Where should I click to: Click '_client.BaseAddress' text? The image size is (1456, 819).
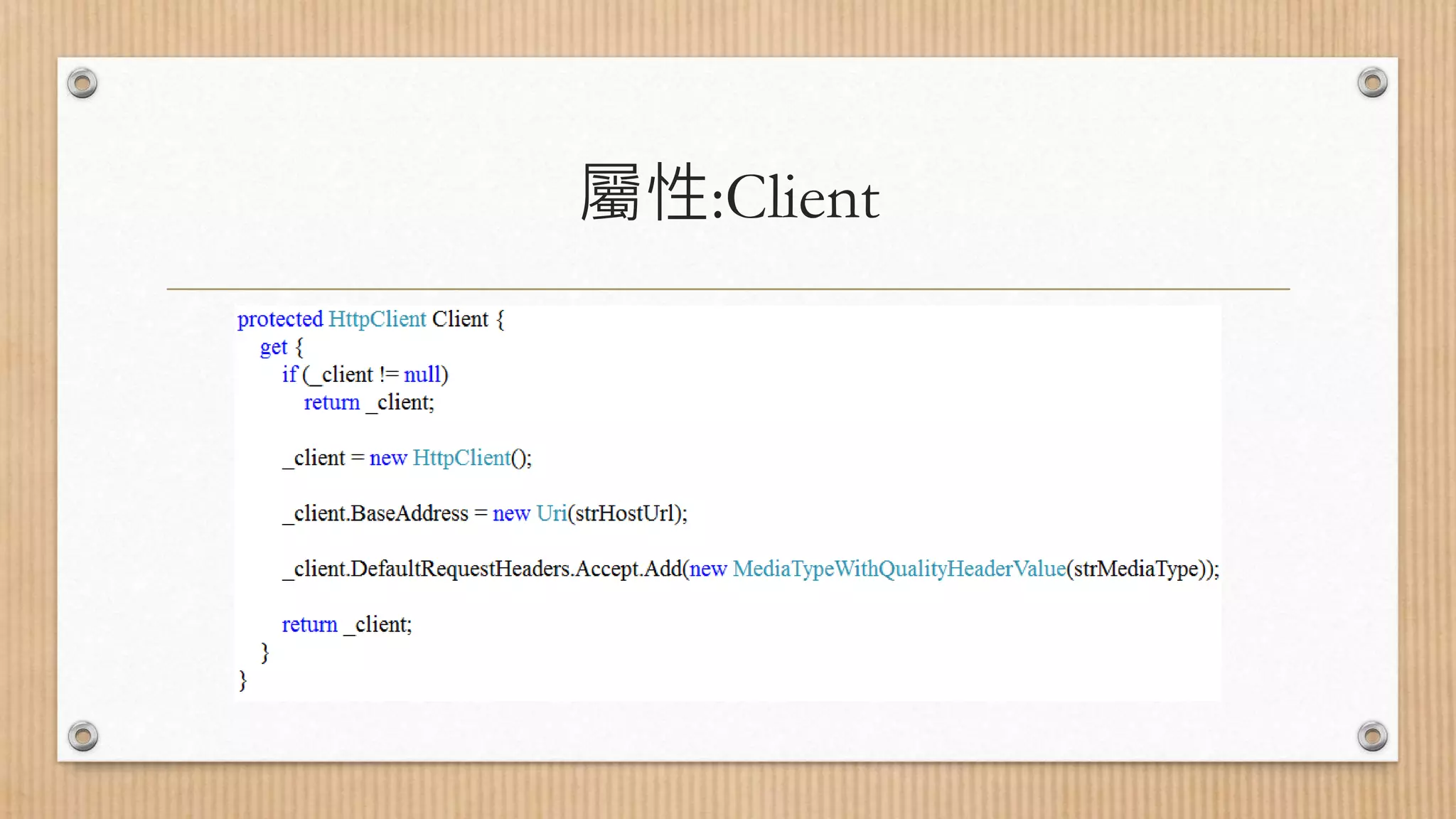(x=375, y=513)
